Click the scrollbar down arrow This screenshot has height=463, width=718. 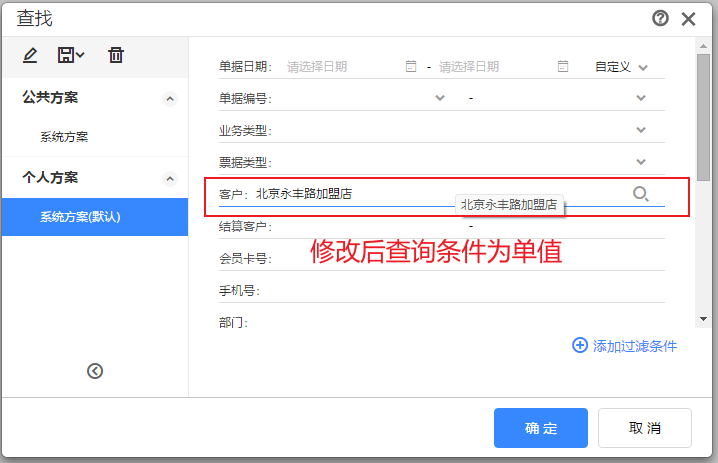[x=703, y=319]
